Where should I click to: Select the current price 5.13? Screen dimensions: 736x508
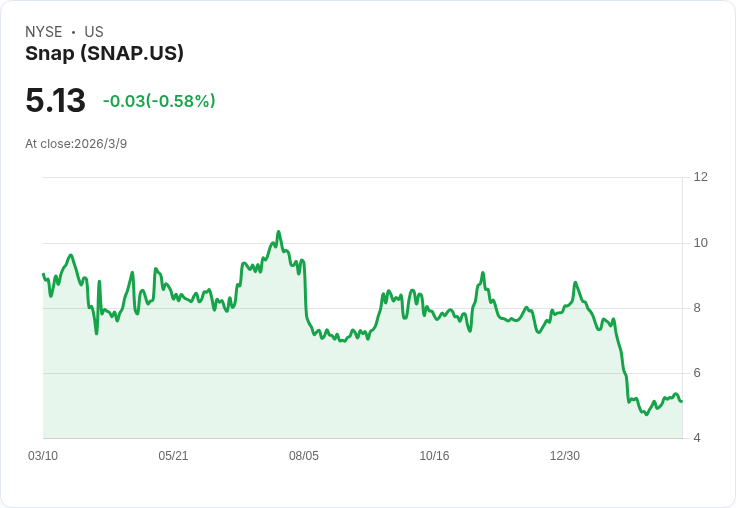point(55,100)
